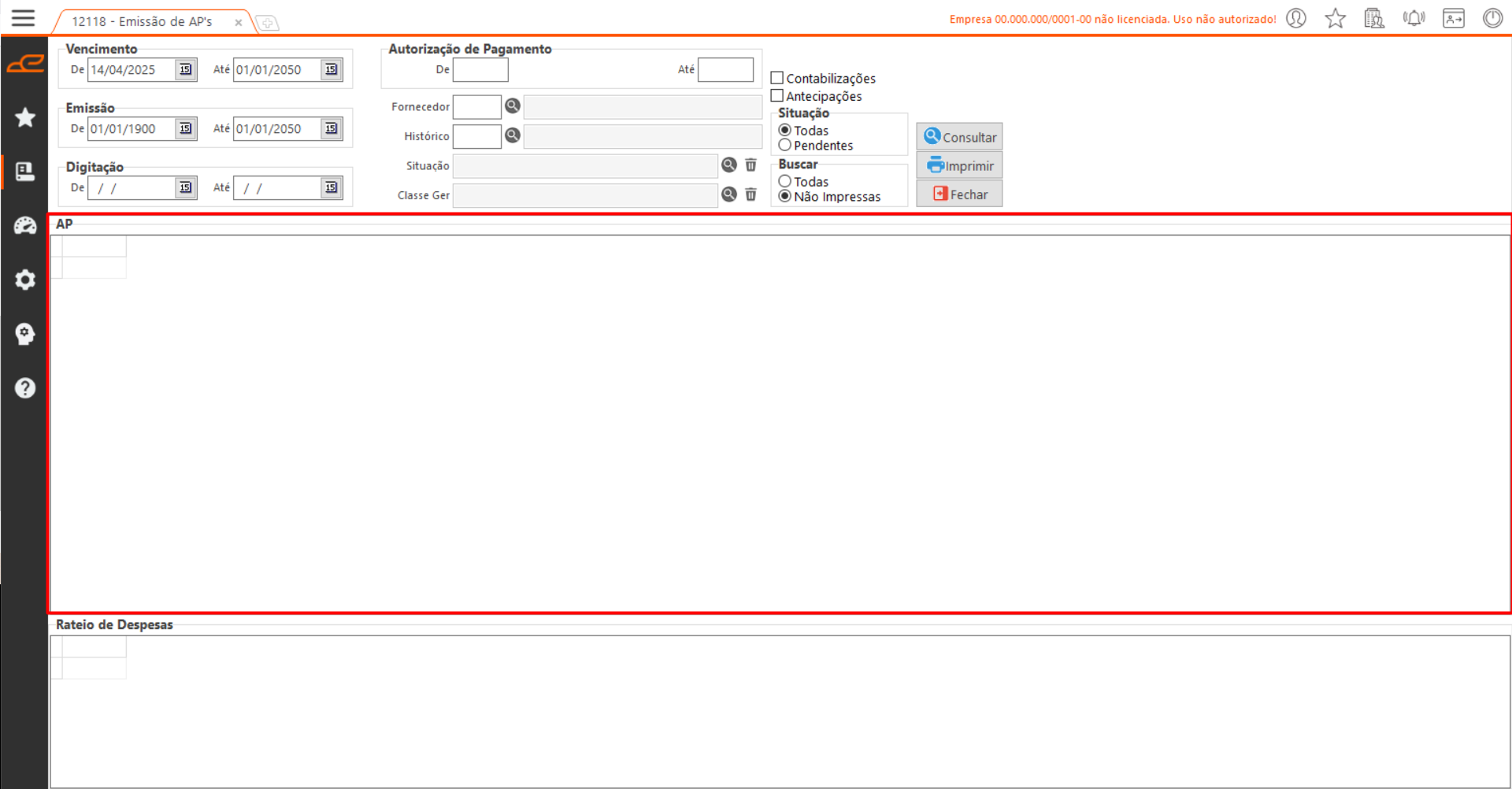Open the dashboard gauge icon in the sidebar
This screenshot has width=1512, height=789.
pyautogui.click(x=25, y=226)
